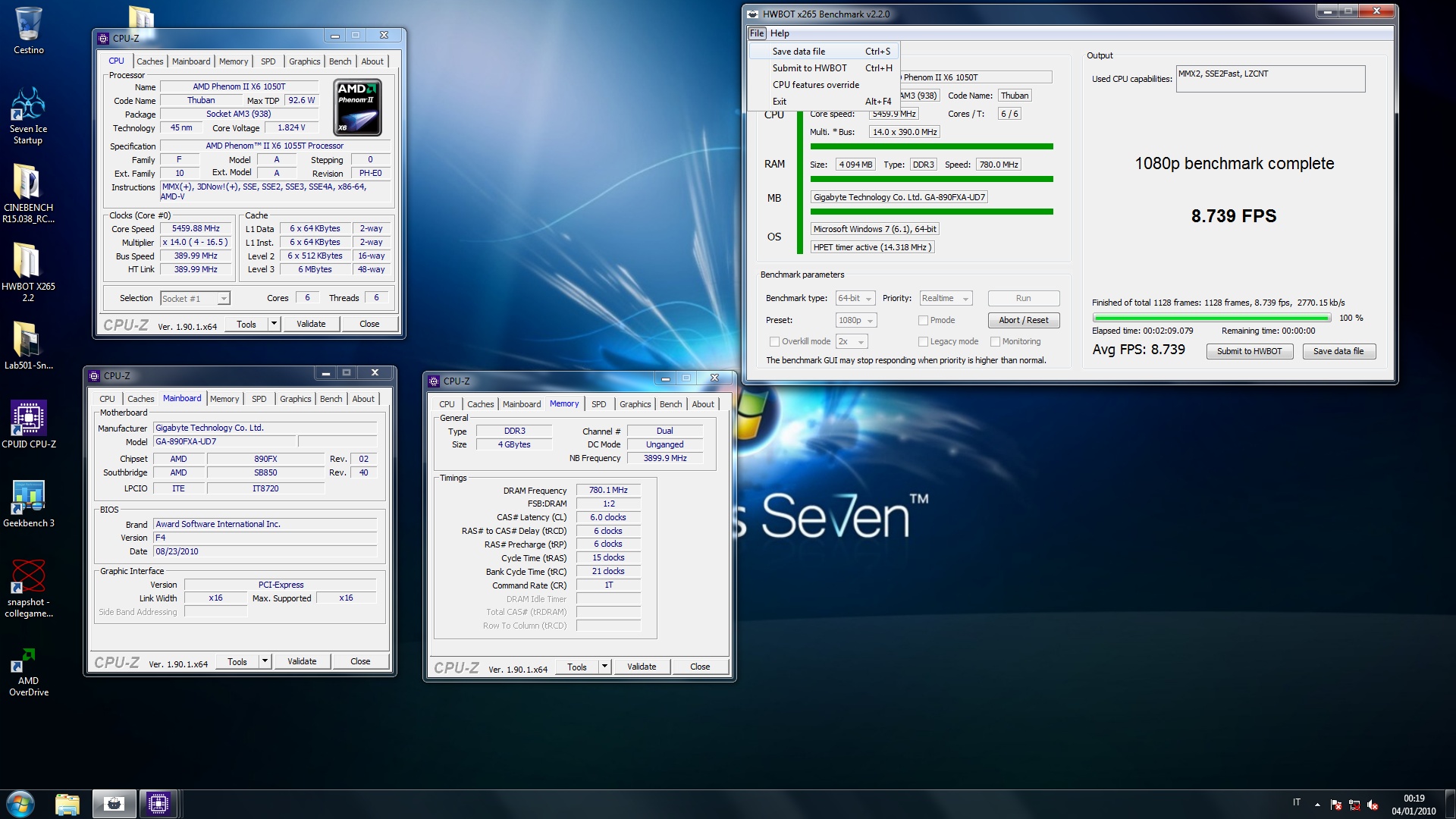Click the benchmark progress bar at 100%

point(1212,318)
